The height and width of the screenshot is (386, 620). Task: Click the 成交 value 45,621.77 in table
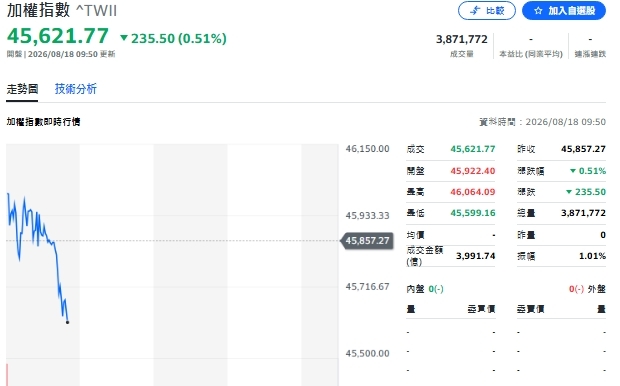pos(473,149)
